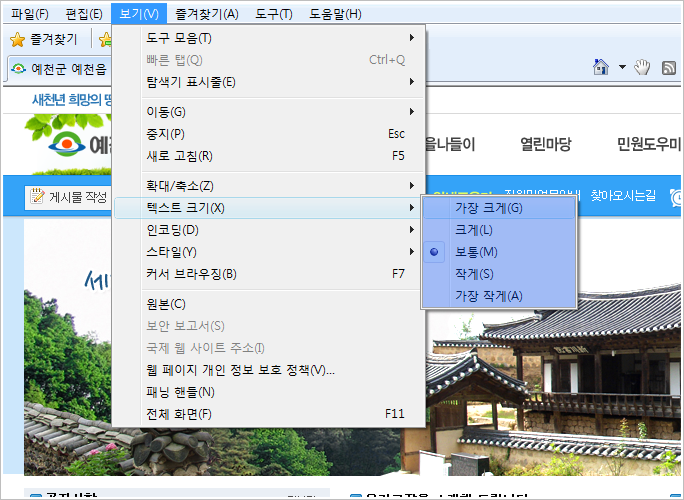
Task: Click the 예천군 site logo
Action: coord(67,144)
